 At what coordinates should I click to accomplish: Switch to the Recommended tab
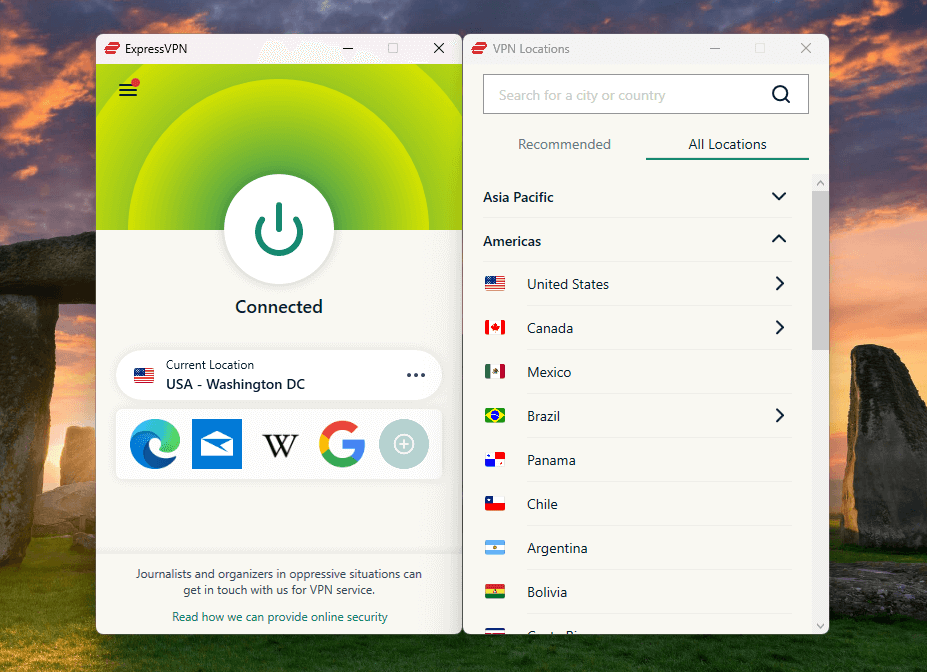pos(564,144)
